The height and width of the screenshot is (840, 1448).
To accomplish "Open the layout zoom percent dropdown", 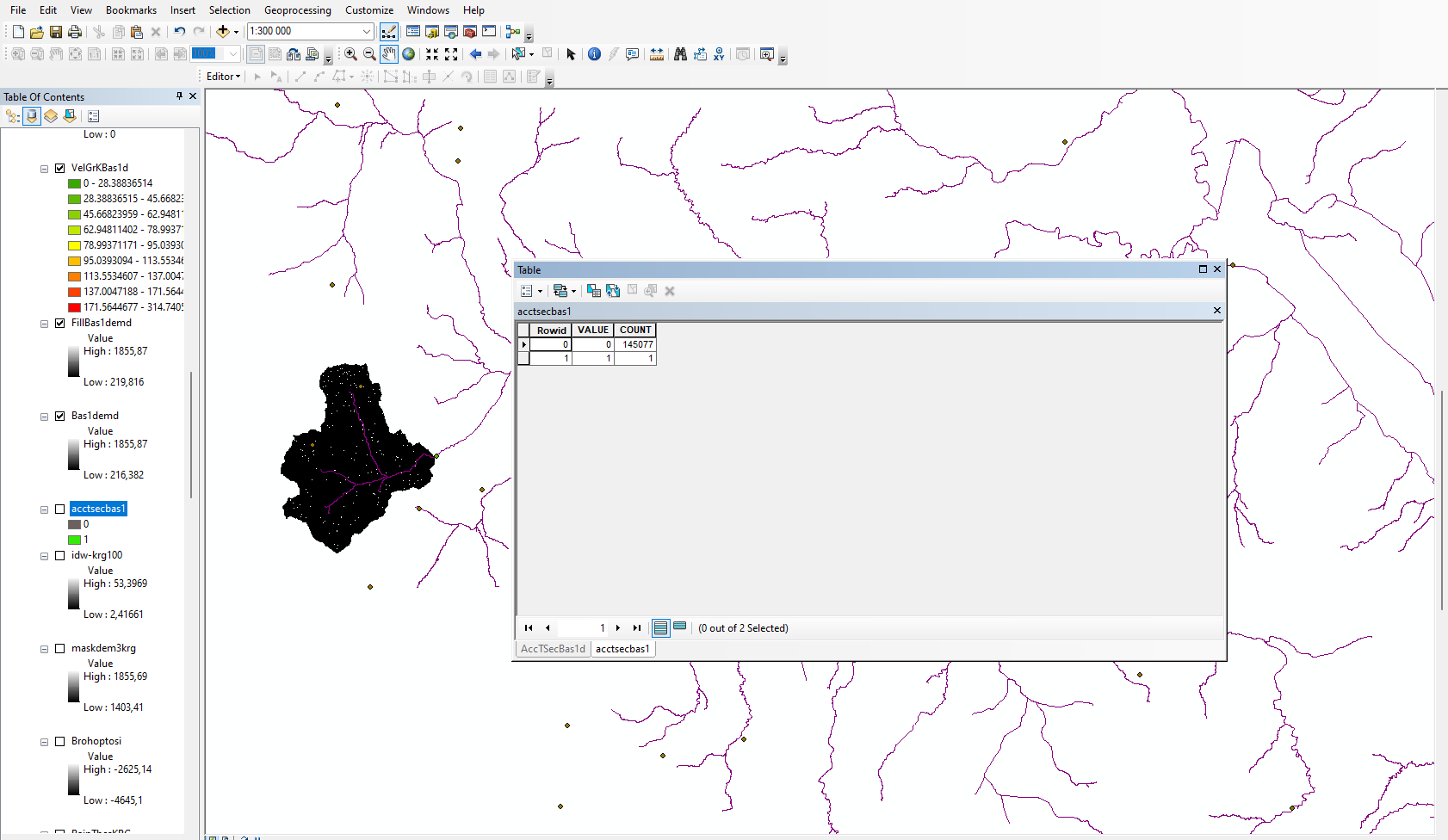I will click(x=232, y=53).
